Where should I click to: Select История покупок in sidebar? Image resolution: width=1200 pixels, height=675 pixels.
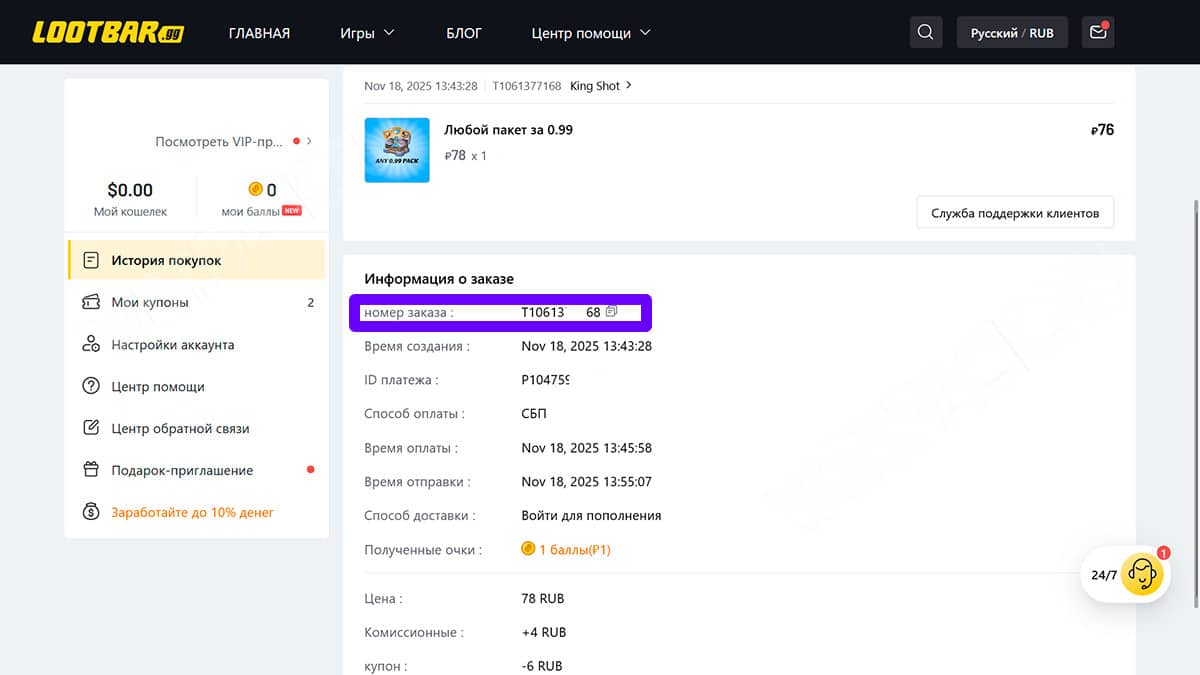[x=166, y=261]
